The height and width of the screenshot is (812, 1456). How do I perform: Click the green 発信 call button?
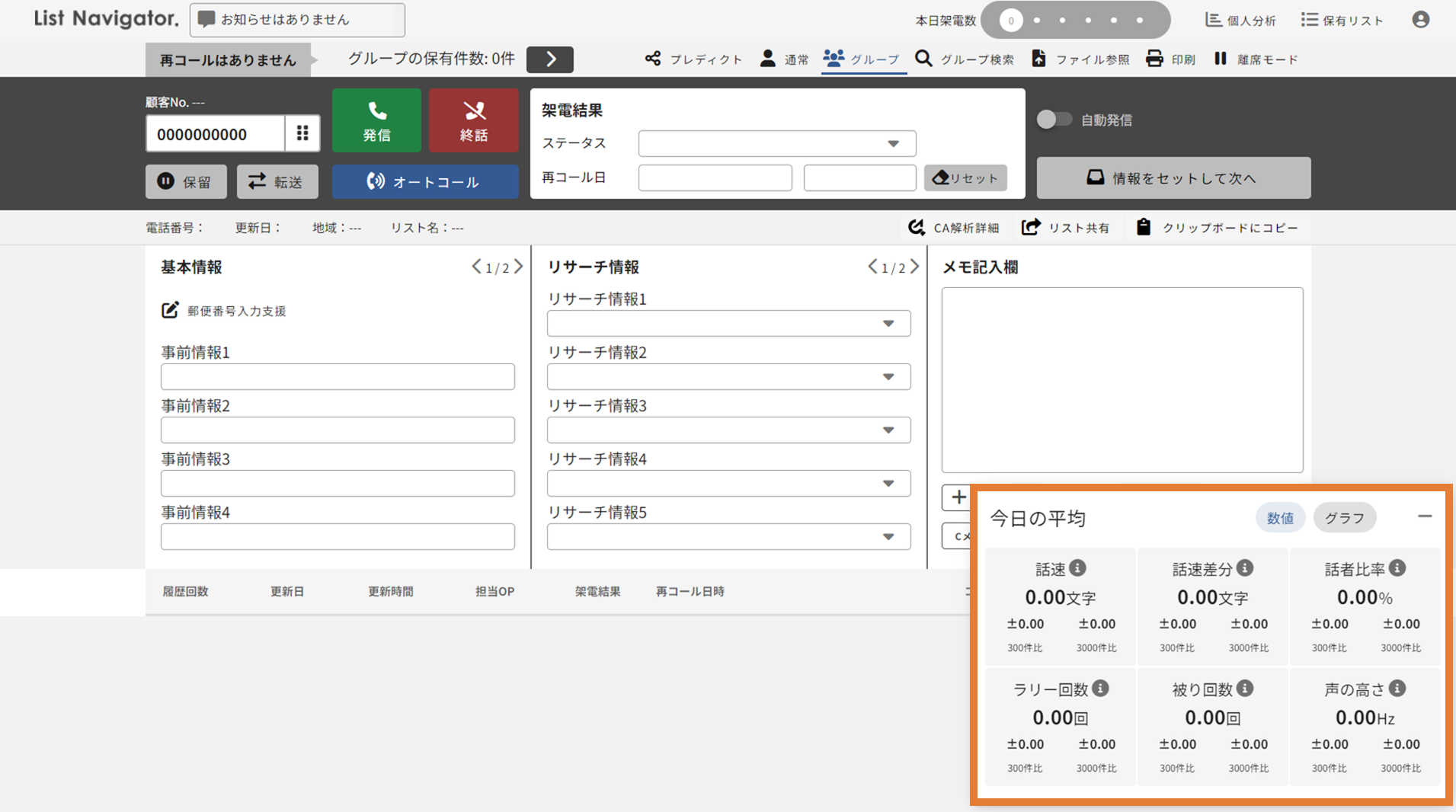pos(376,120)
